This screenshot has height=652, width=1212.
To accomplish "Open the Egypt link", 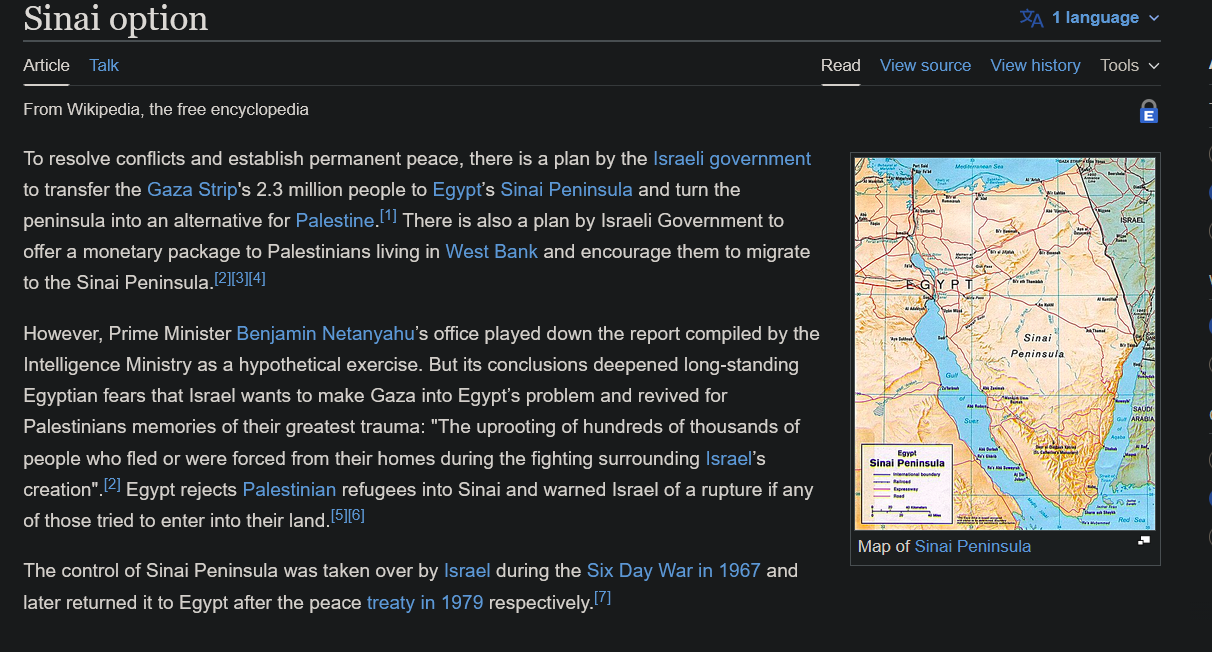I will [458, 189].
